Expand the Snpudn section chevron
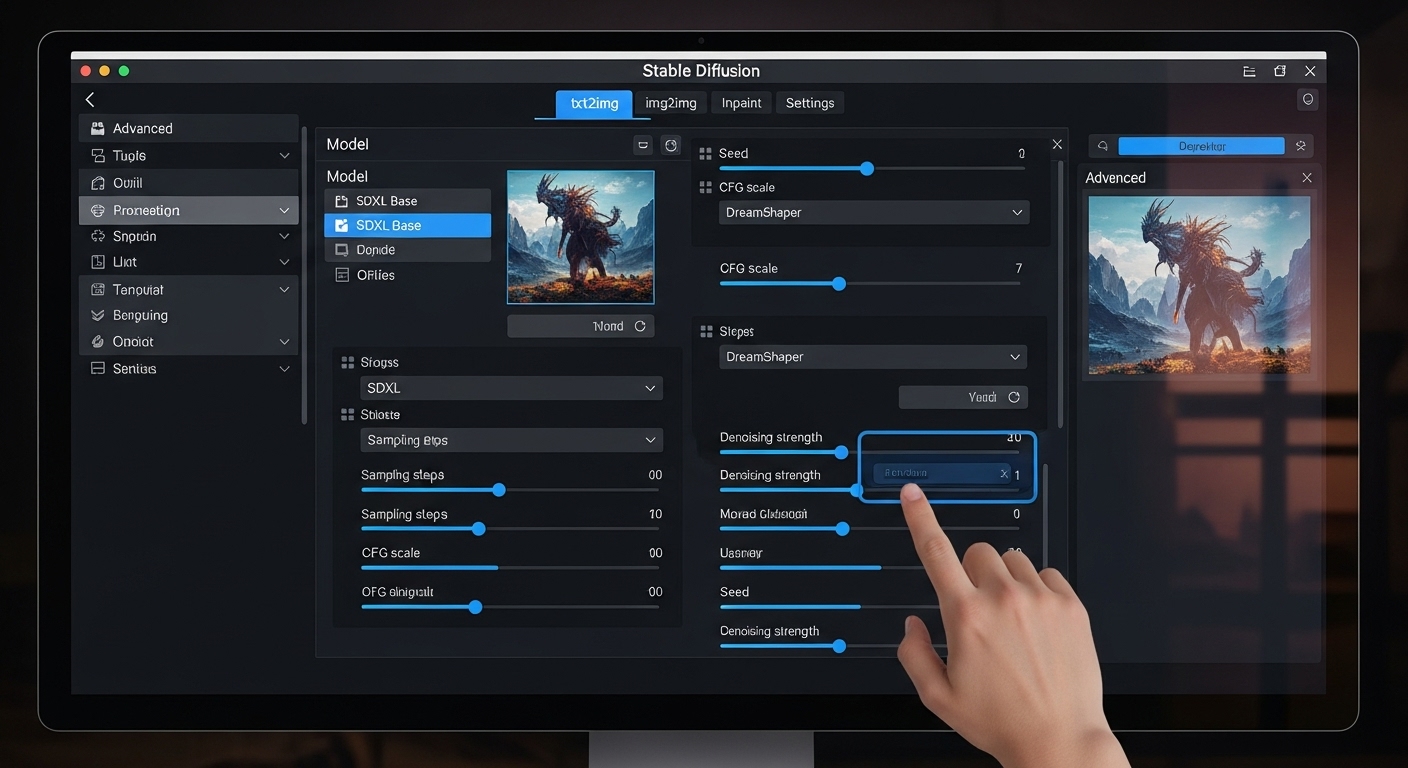This screenshot has height=768, width=1408. click(284, 237)
